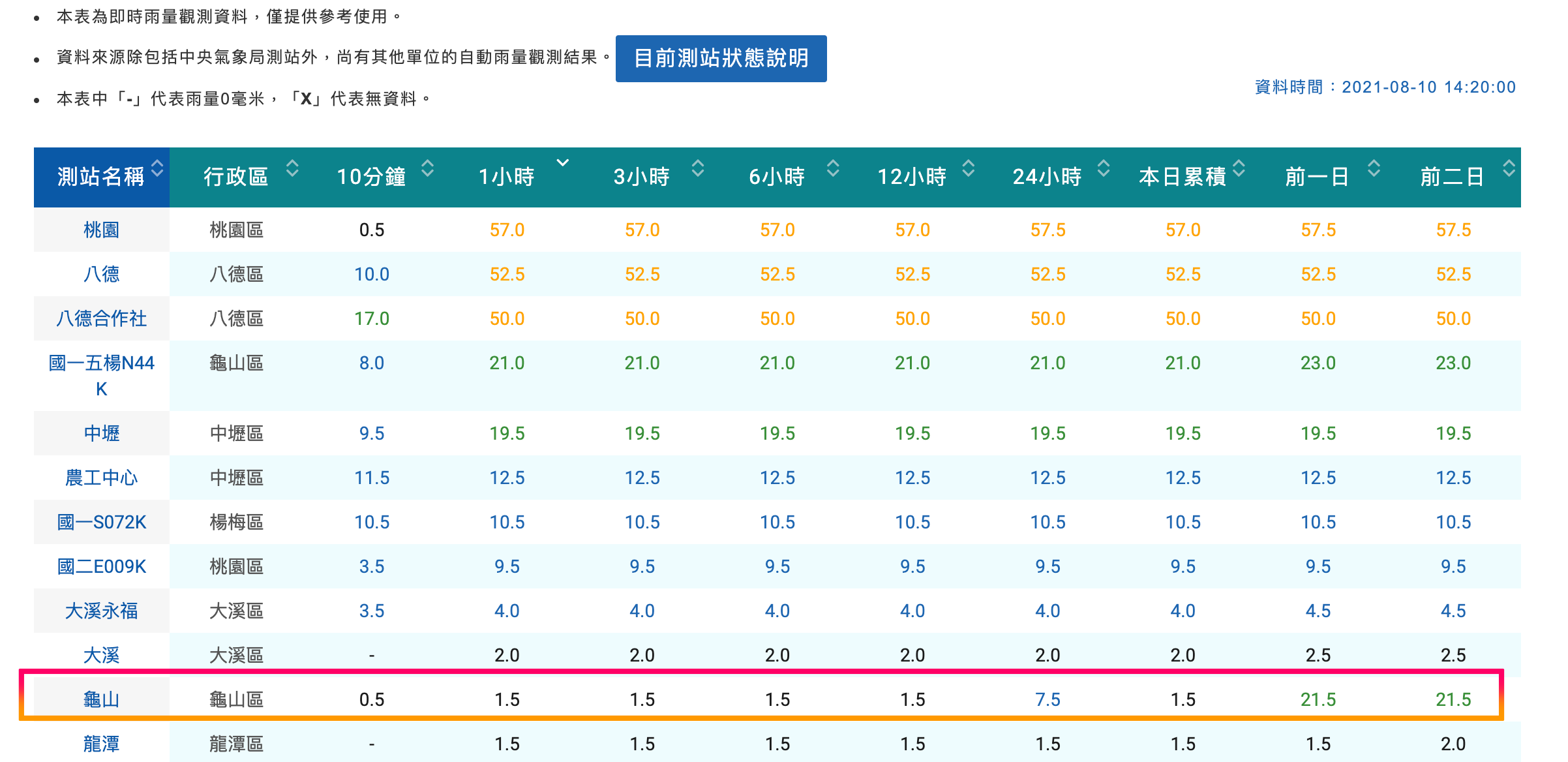This screenshot has width=1568, height=762.
Task: Click 3小時 column header text
Action: (642, 177)
